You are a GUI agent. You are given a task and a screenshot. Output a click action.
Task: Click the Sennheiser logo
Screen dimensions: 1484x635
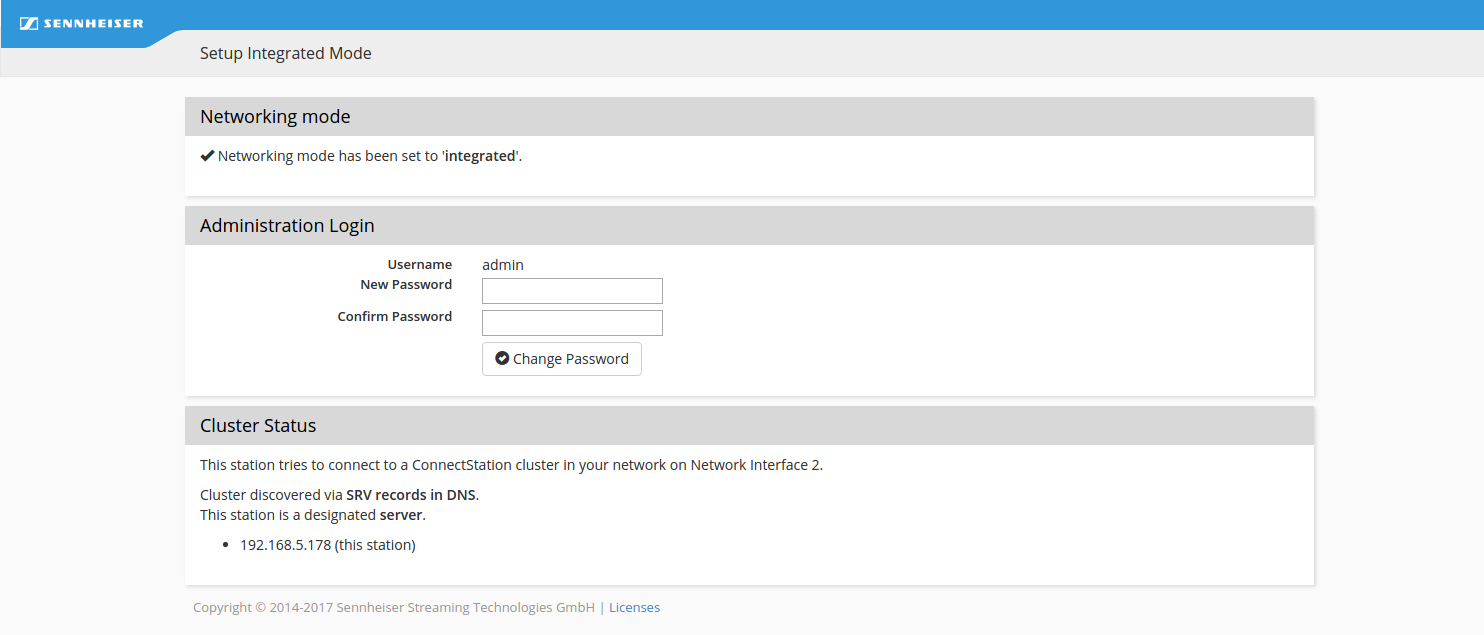[x=82, y=23]
